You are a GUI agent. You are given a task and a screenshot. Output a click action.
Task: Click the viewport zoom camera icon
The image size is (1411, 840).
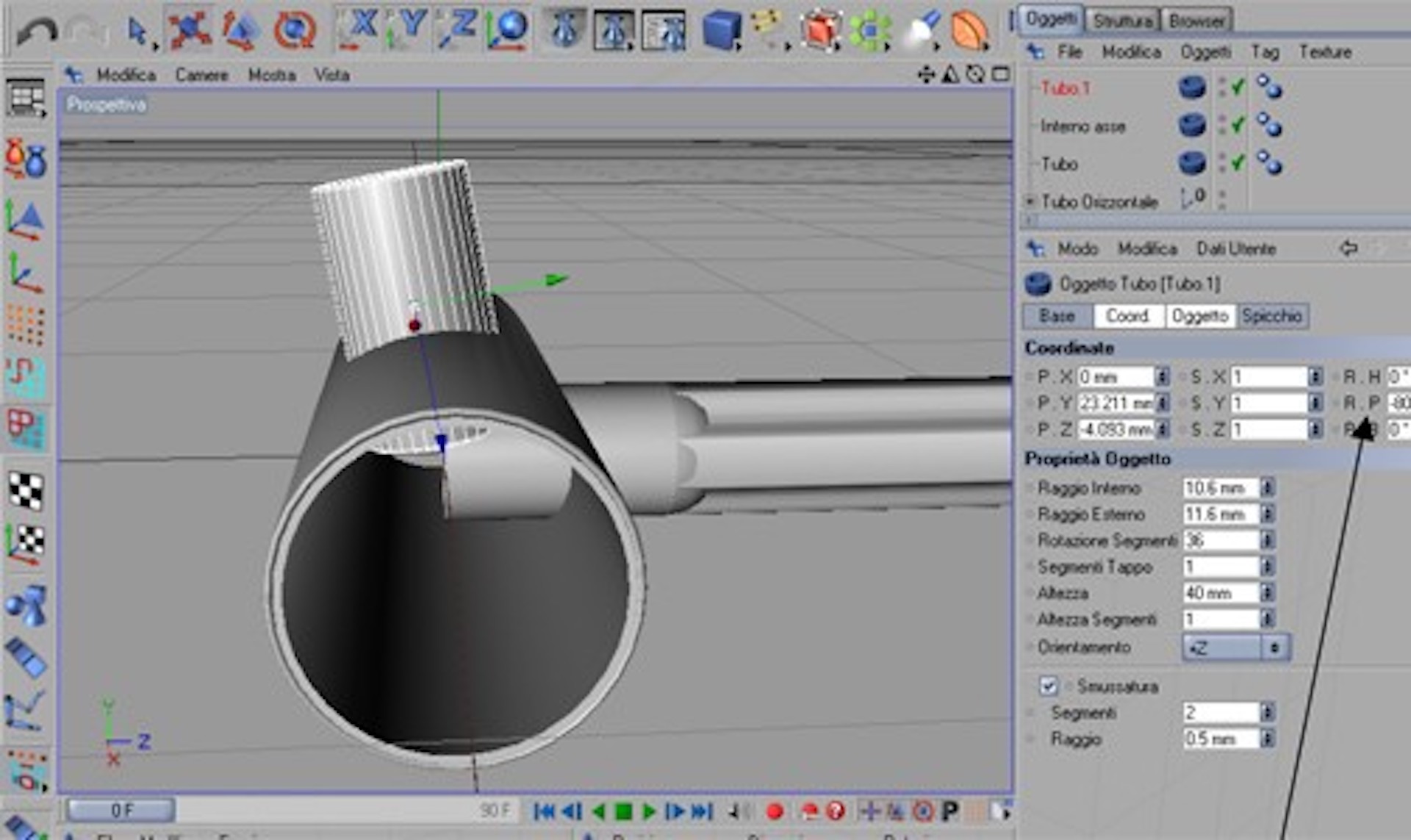950,75
